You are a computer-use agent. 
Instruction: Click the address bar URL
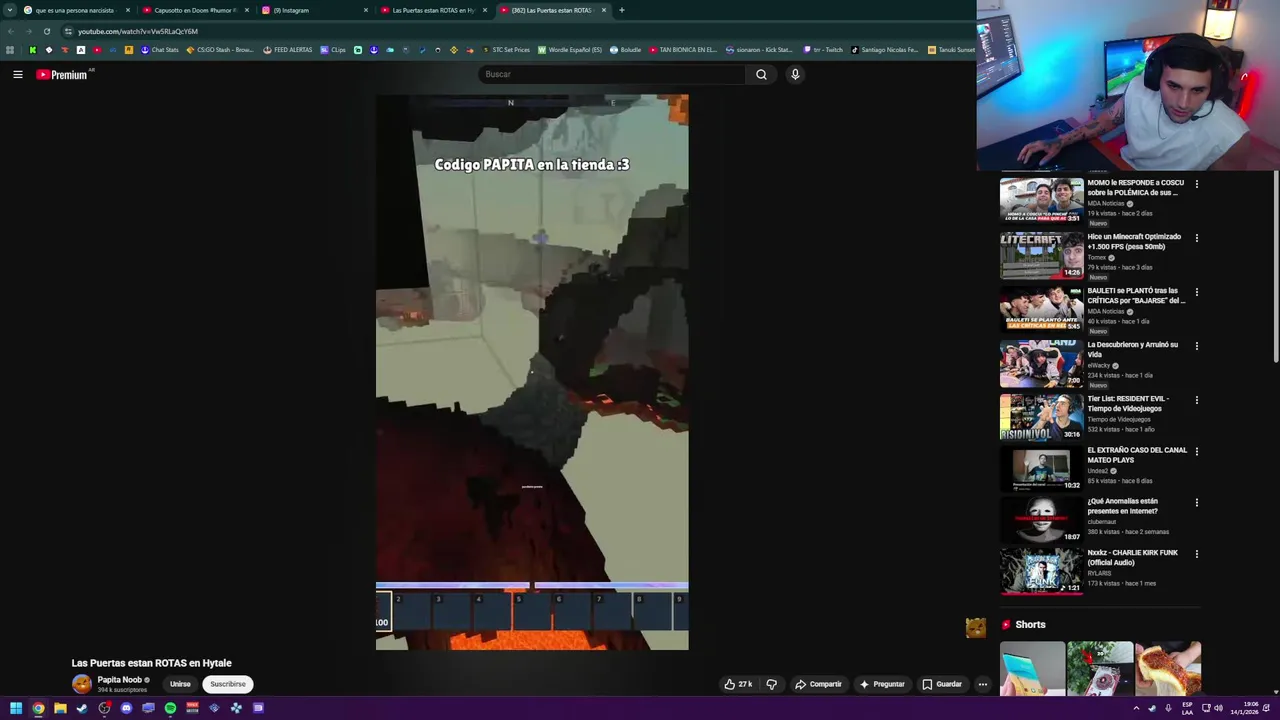[138, 31]
